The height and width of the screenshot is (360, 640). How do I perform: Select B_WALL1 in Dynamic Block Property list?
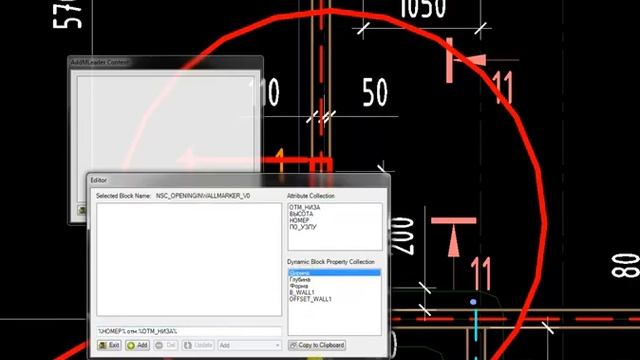tap(302, 293)
